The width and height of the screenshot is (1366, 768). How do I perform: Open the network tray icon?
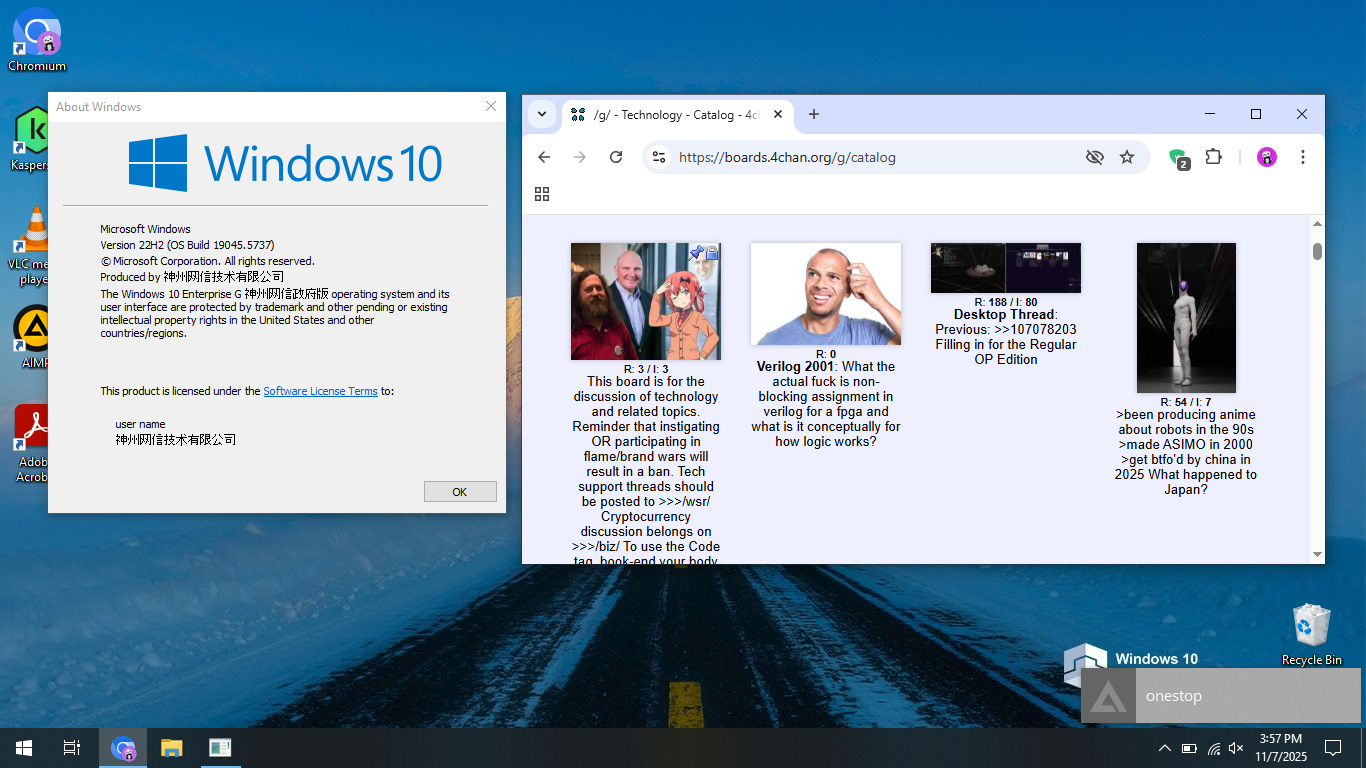(x=1213, y=748)
